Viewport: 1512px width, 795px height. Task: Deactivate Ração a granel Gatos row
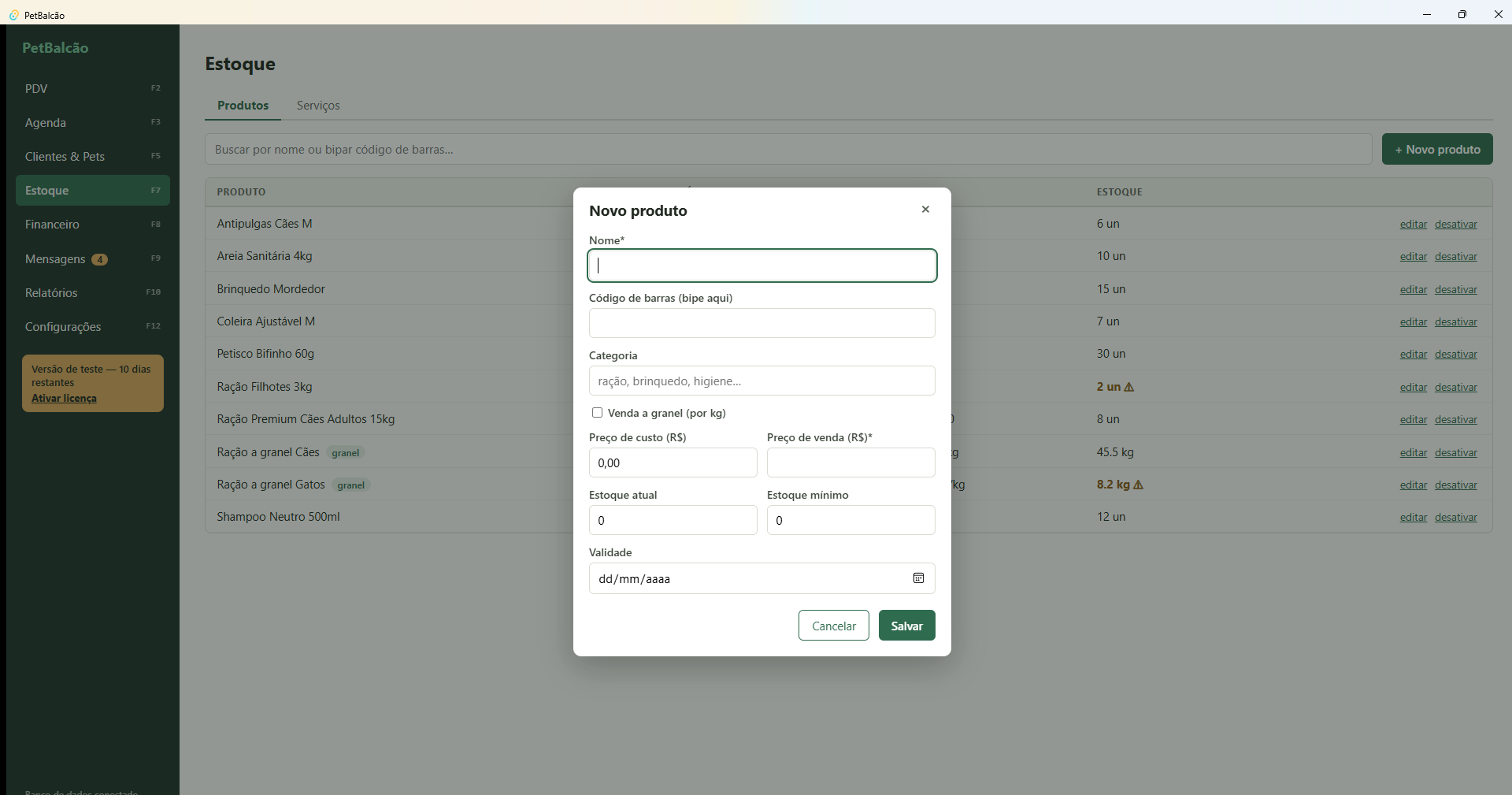click(1456, 485)
